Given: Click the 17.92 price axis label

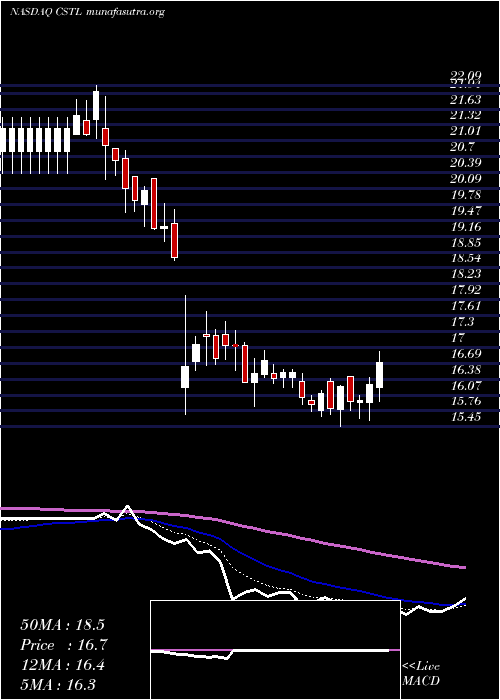Looking at the screenshot, I should coord(465,290).
